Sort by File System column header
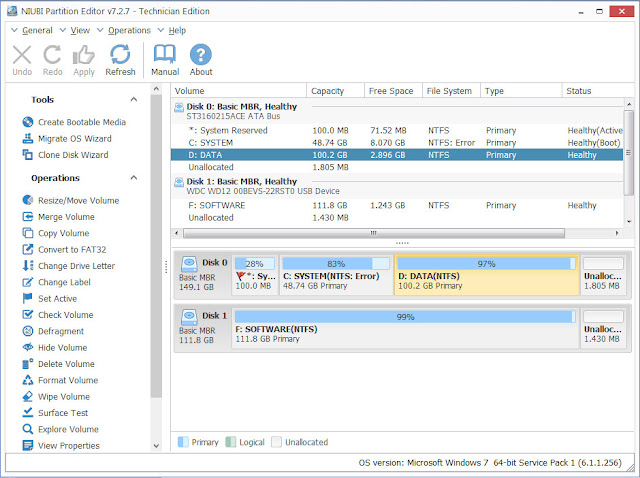640x478 pixels. 451,91
